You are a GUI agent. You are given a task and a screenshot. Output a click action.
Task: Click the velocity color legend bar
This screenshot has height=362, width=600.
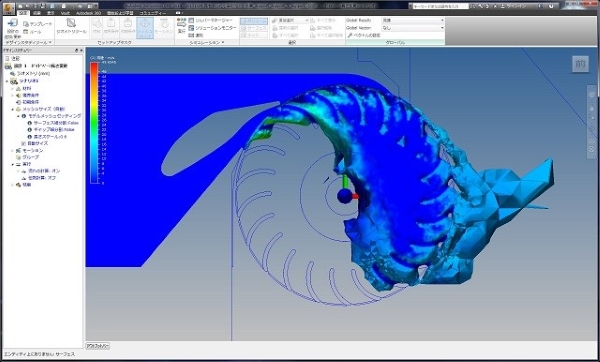pyautogui.click(x=94, y=123)
